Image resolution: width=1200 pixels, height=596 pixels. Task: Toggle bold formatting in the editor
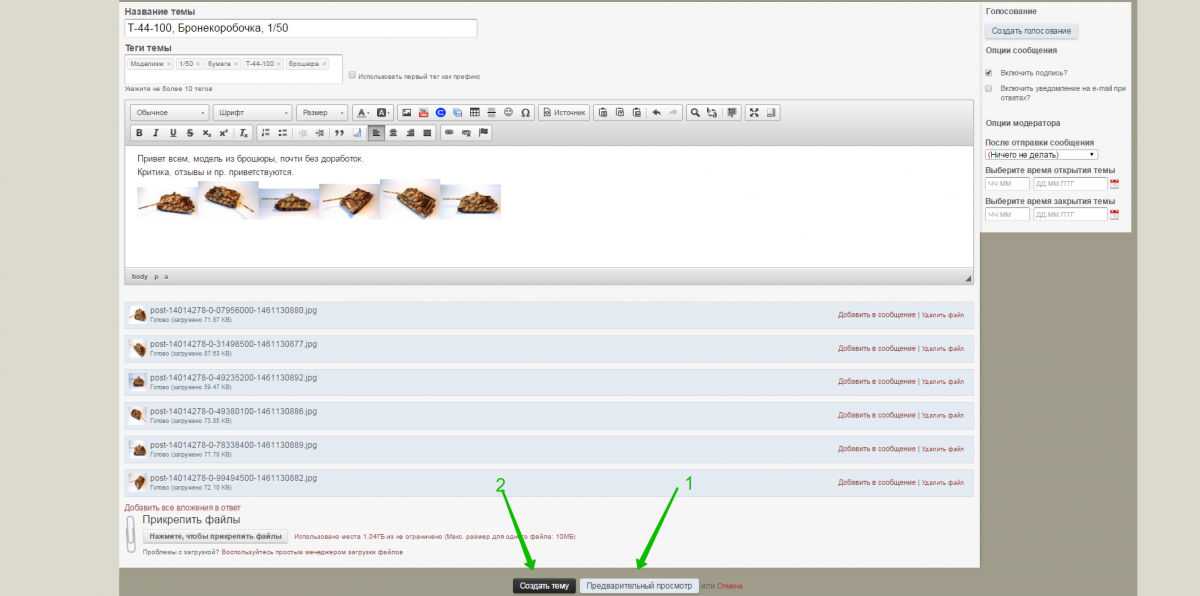tap(139, 132)
